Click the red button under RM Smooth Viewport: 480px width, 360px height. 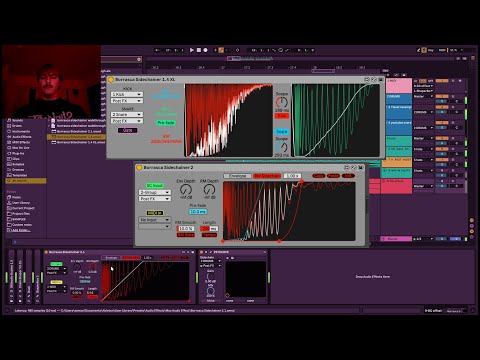tap(185, 235)
